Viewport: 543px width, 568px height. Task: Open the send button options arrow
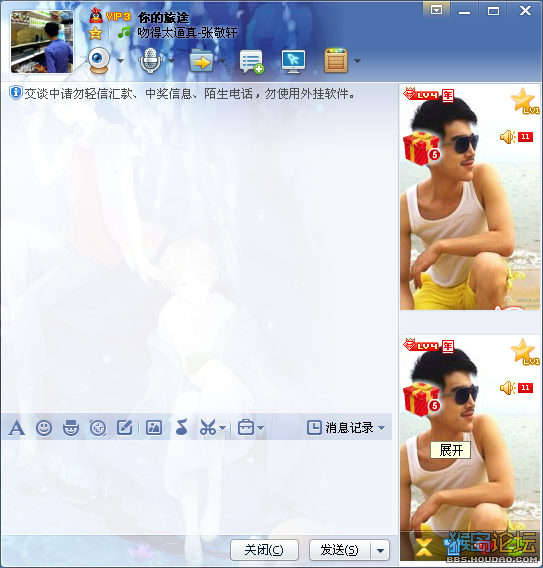(380, 550)
